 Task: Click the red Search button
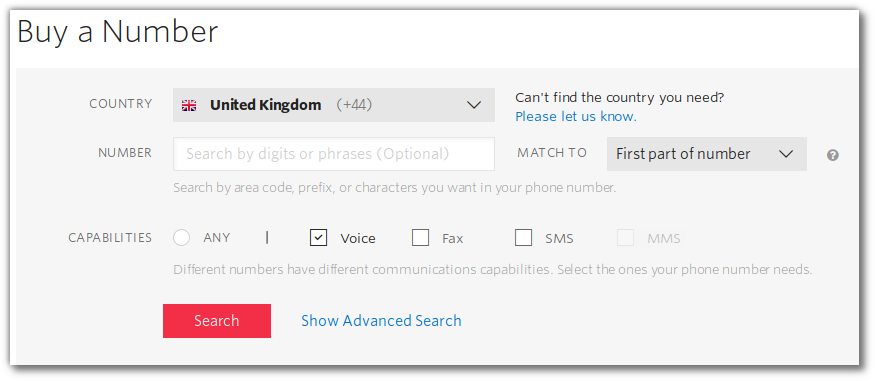(x=217, y=321)
